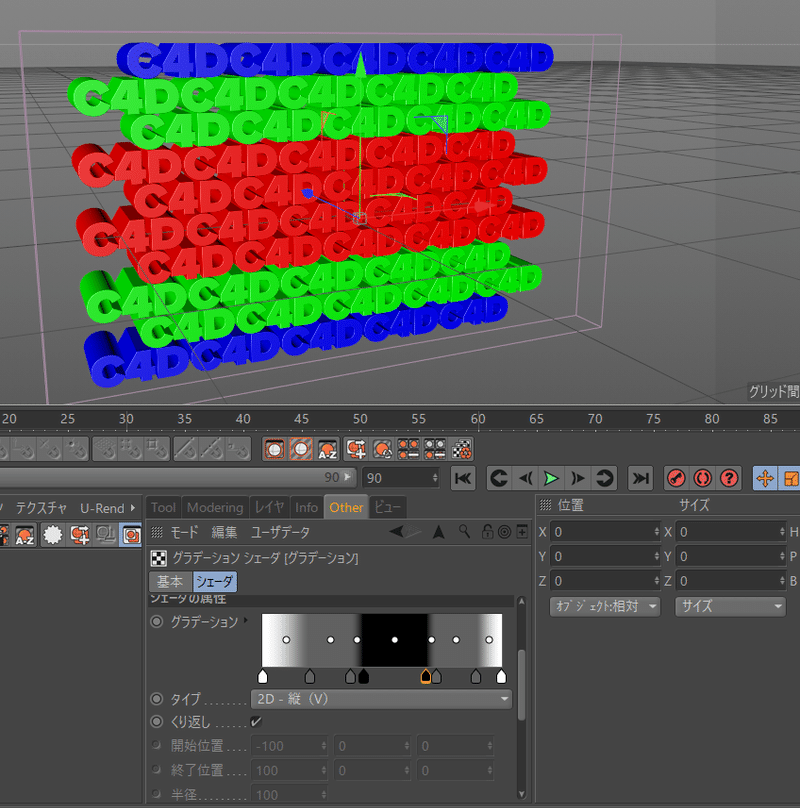Select the black gradient knot

coord(363,676)
